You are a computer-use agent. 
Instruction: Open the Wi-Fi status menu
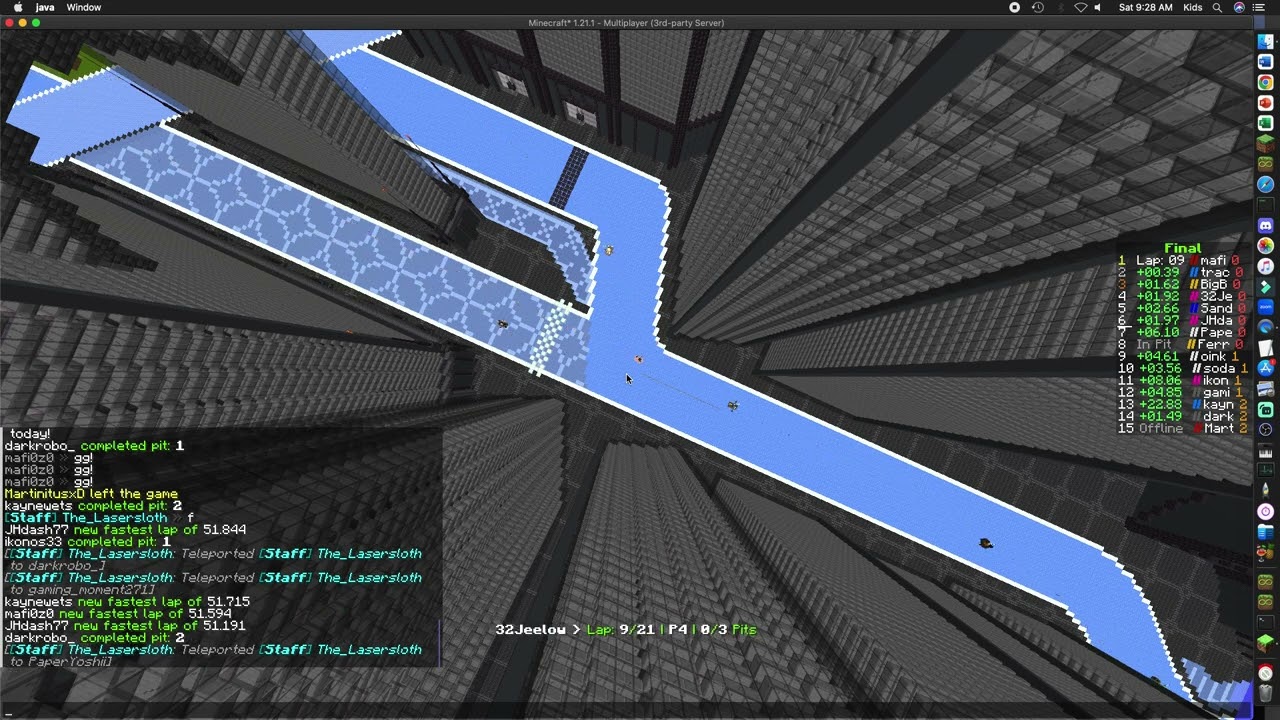pyautogui.click(x=1080, y=7)
